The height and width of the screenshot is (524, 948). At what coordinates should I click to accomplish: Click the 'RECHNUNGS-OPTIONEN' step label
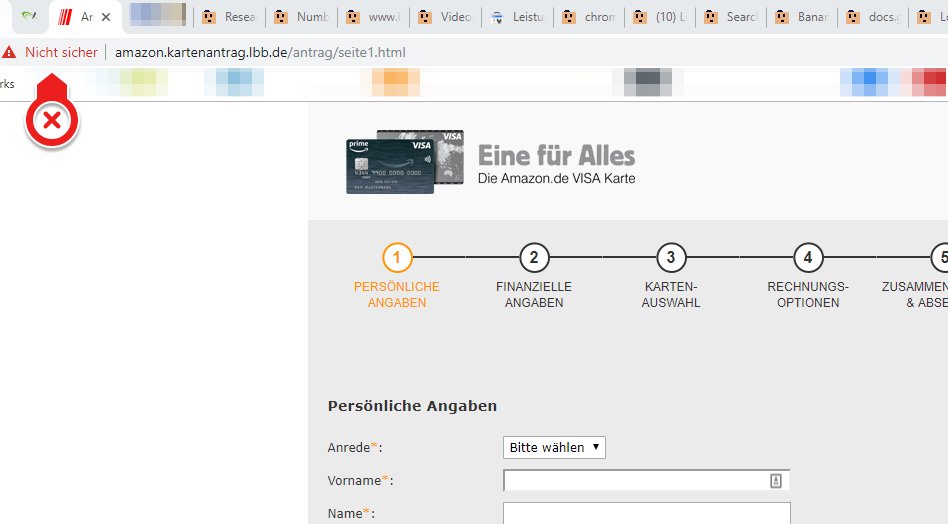[808, 294]
